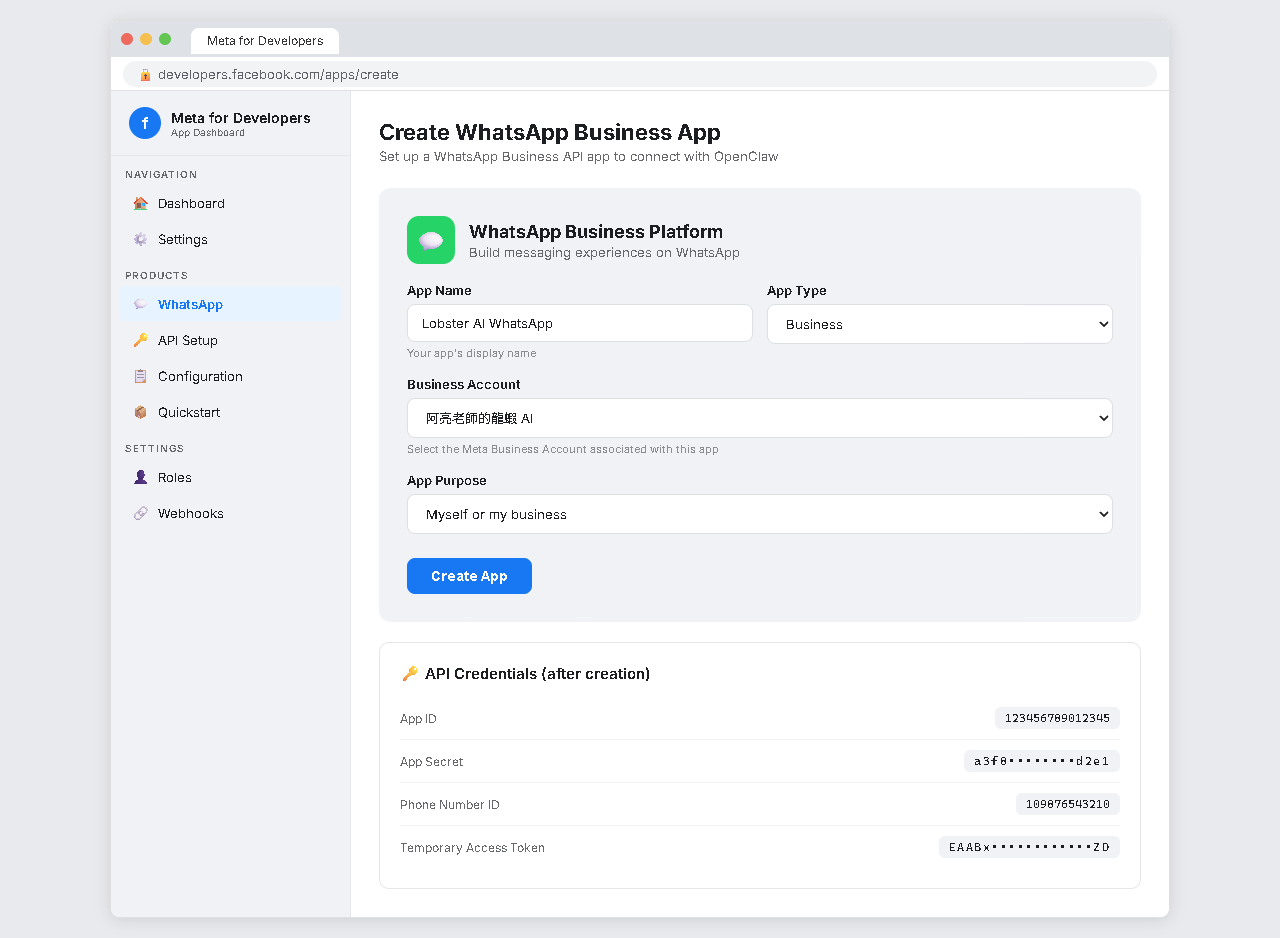Click the Dashboard house icon
This screenshot has width=1280, height=938.
(140, 204)
